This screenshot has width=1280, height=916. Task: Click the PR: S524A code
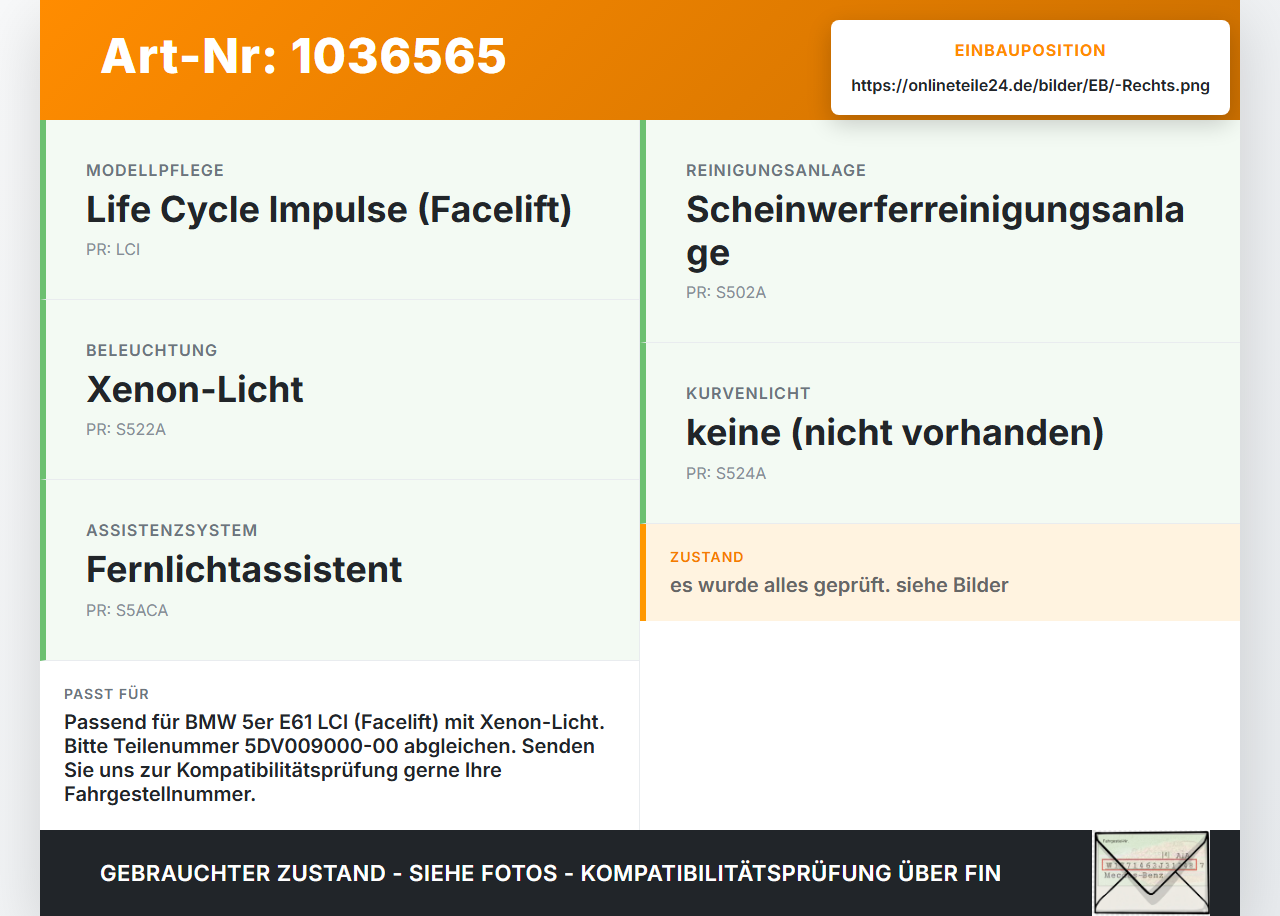pyautogui.click(x=726, y=473)
